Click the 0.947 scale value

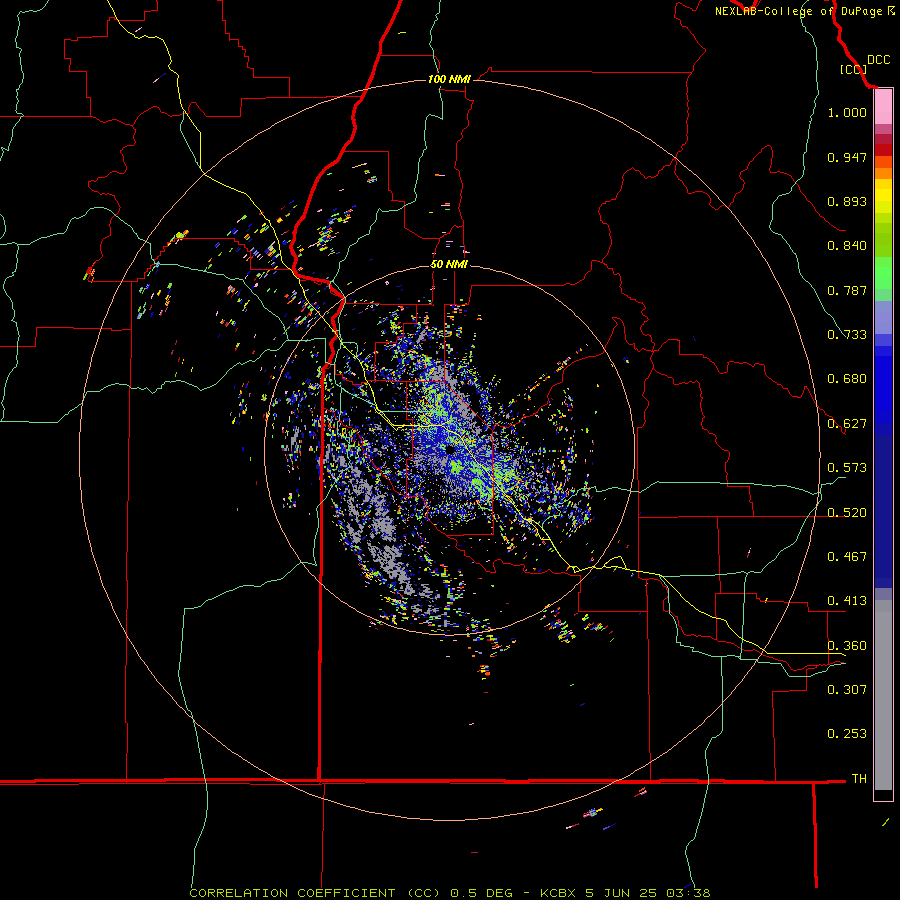(x=847, y=157)
